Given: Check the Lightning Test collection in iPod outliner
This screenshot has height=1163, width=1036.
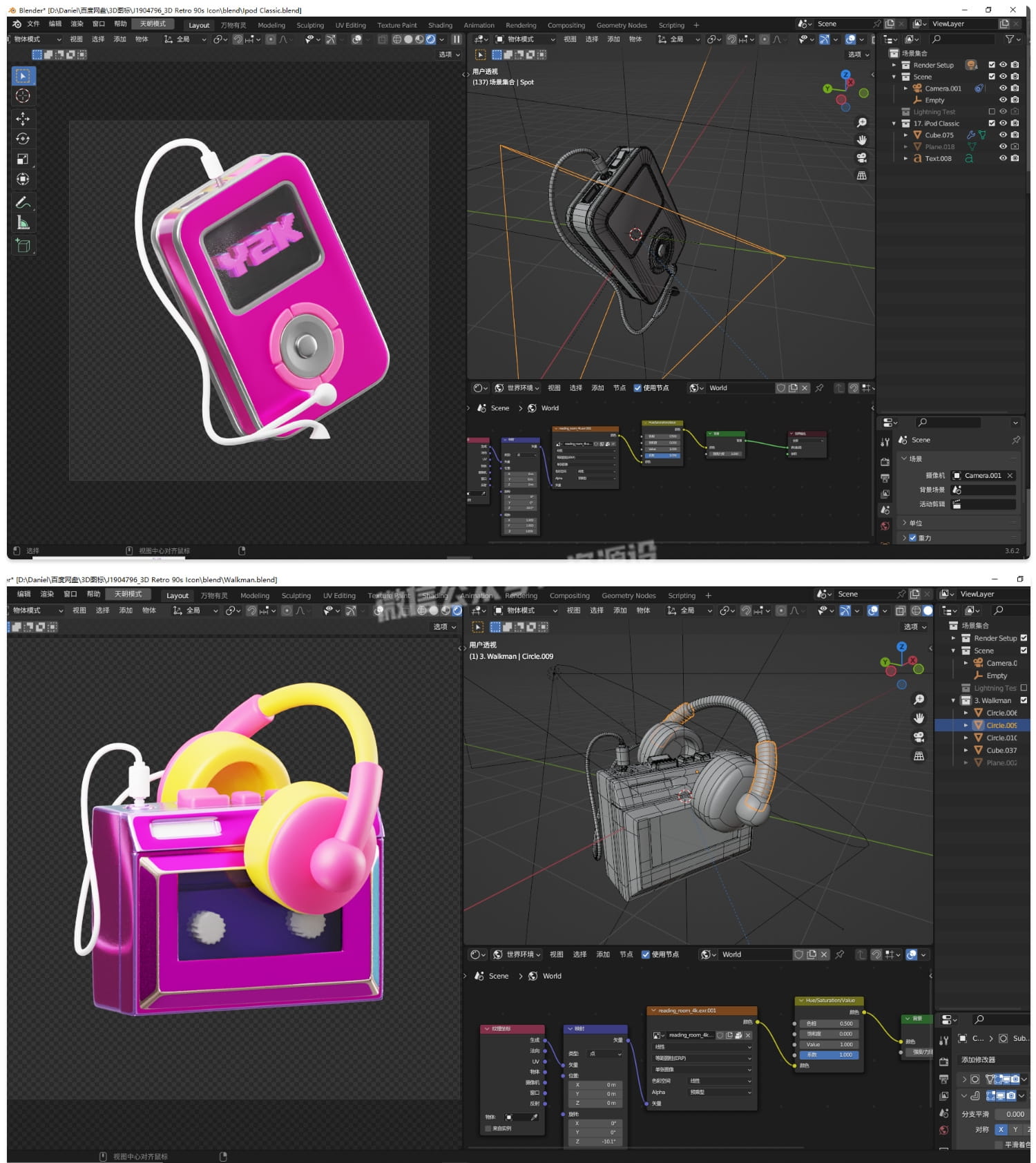Looking at the screenshot, I should [x=992, y=112].
